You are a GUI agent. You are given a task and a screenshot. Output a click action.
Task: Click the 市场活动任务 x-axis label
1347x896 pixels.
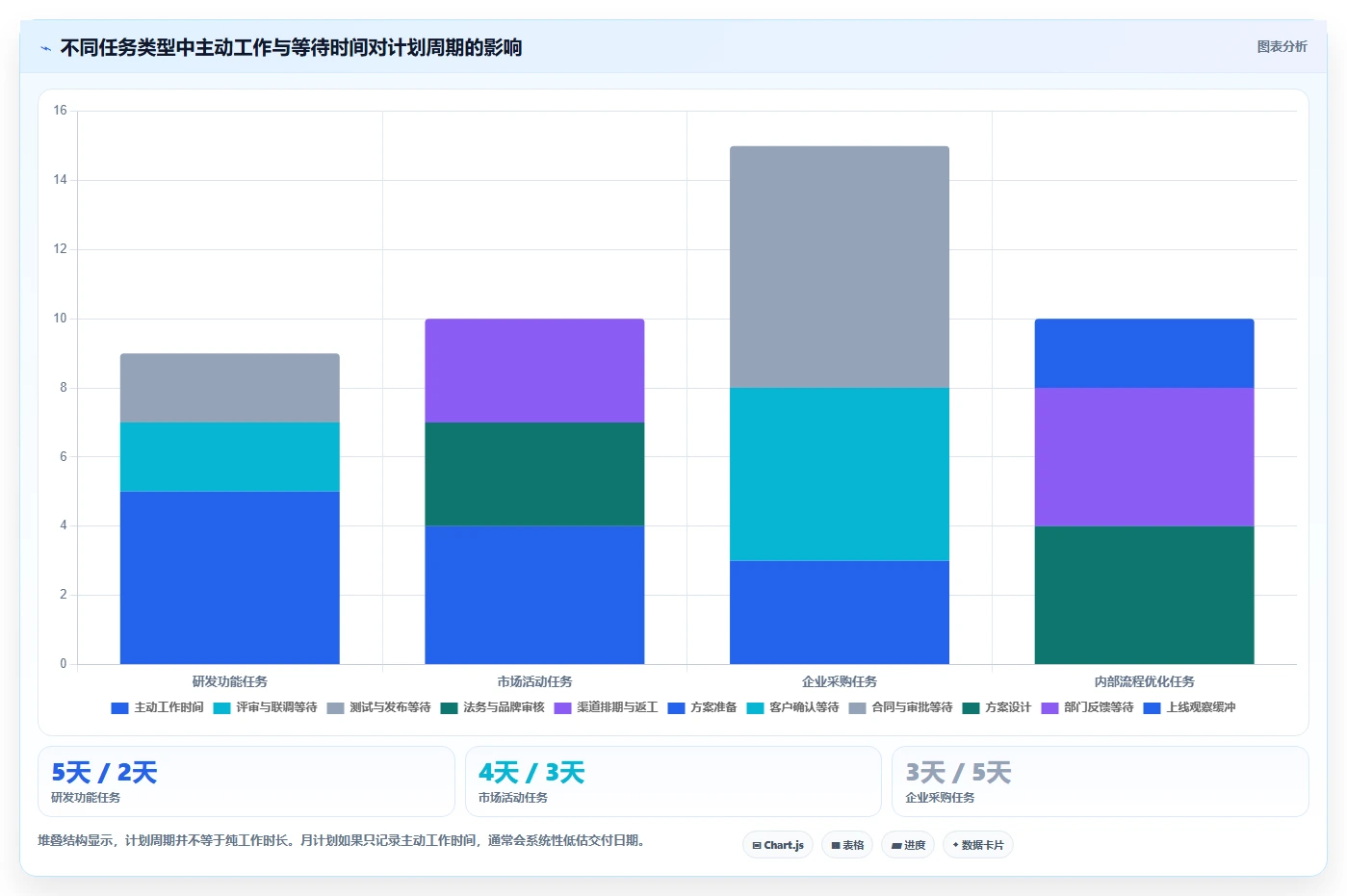[534, 681]
